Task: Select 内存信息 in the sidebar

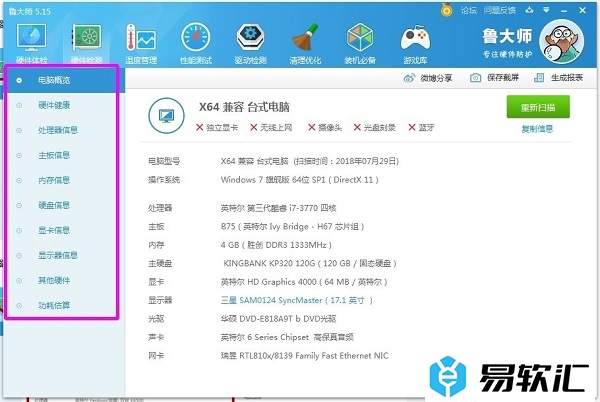Action: coord(62,180)
